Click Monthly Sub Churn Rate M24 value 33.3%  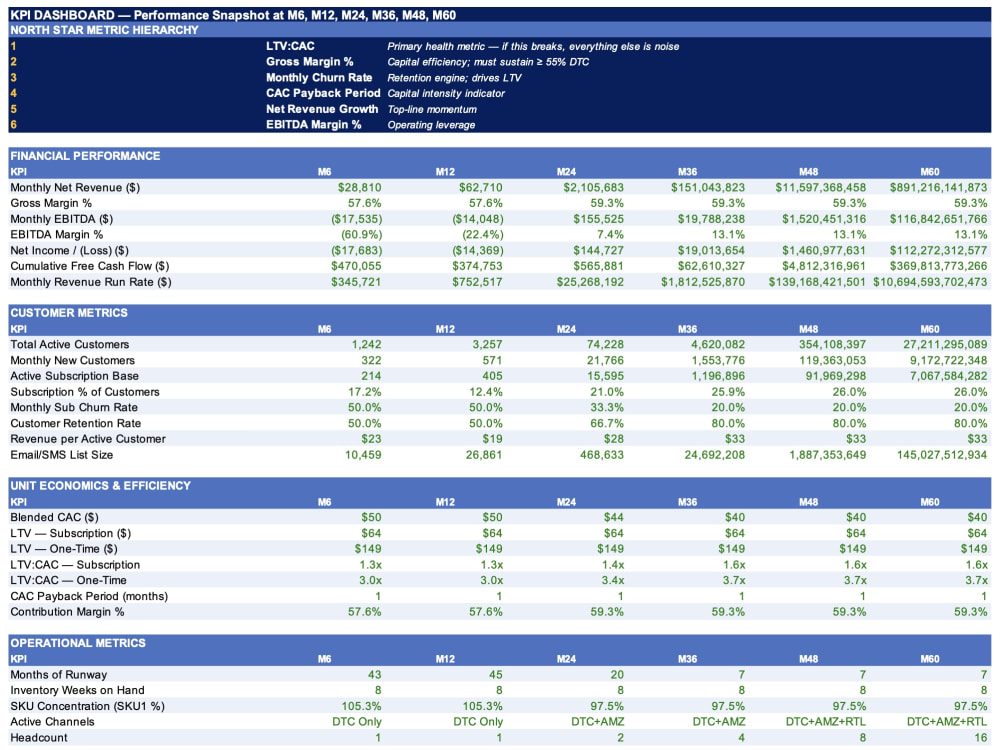point(607,408)
